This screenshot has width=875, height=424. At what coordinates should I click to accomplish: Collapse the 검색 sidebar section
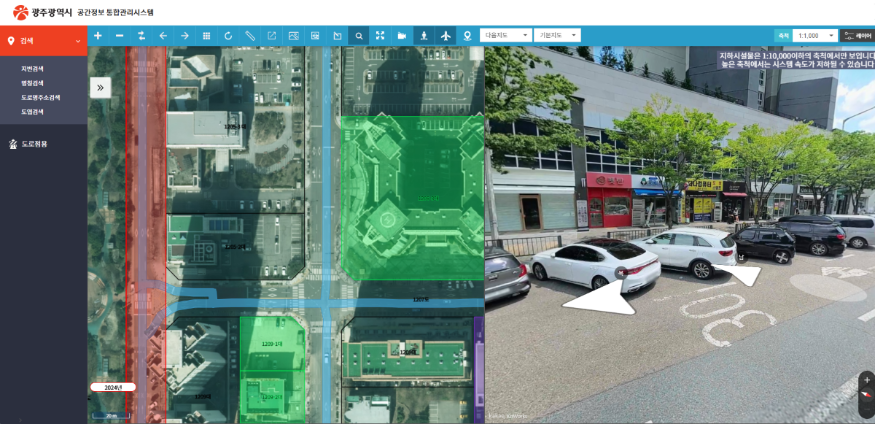click(78, 41)
